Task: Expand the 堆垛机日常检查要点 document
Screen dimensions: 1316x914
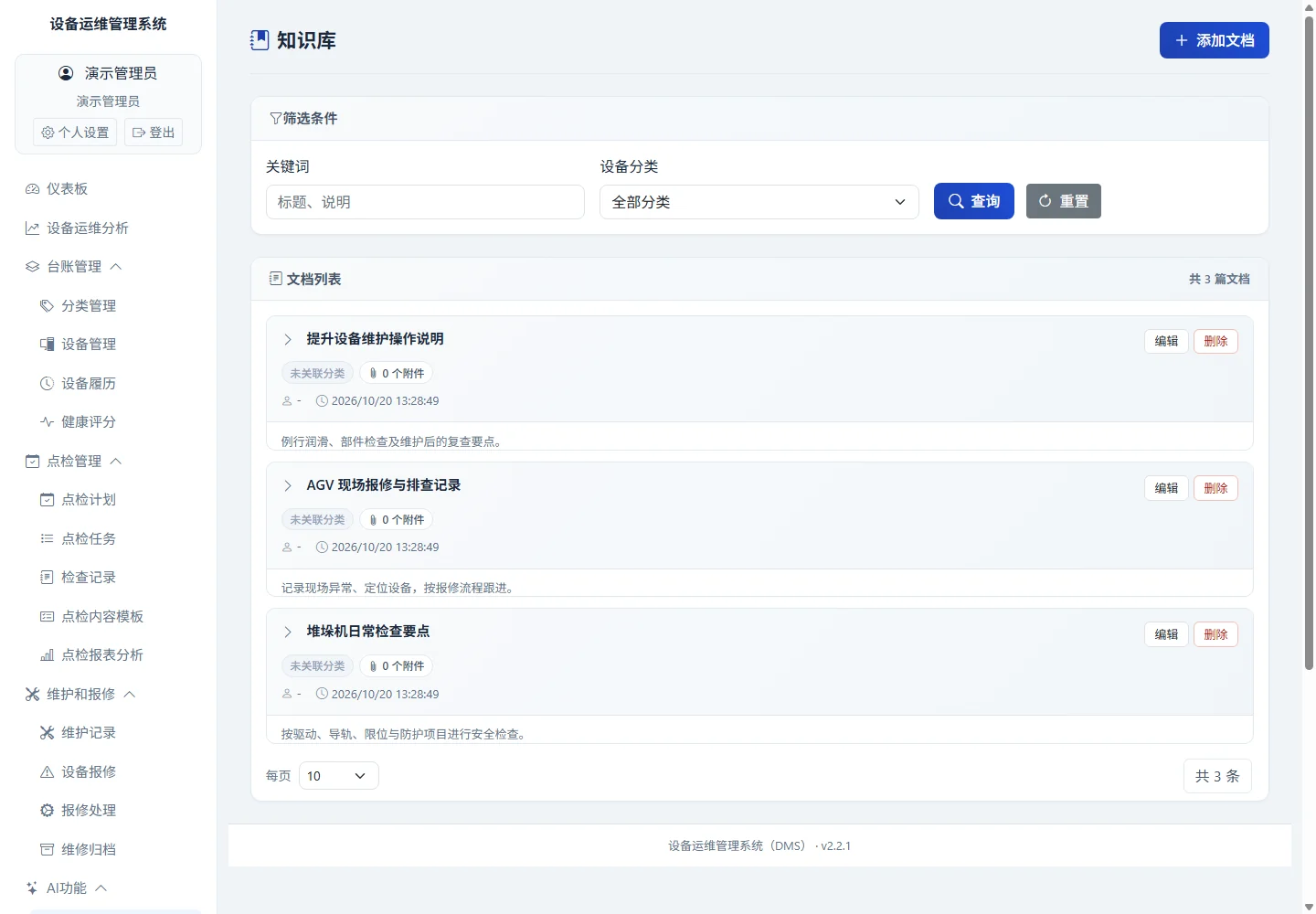Action: tap(288, 632)
